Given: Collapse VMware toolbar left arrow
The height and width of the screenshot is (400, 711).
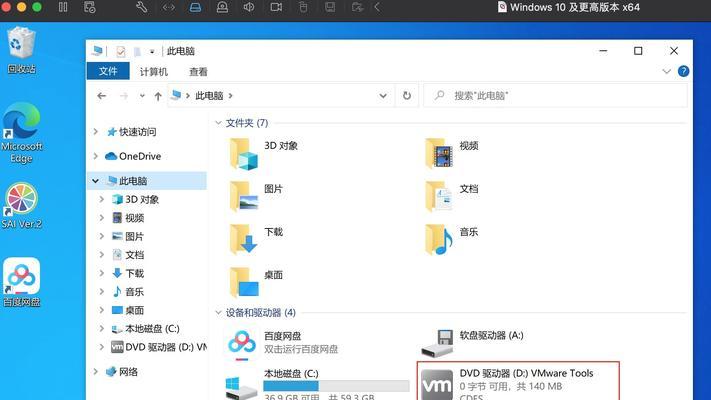Looking at the screenshot, I should (377, 7).
